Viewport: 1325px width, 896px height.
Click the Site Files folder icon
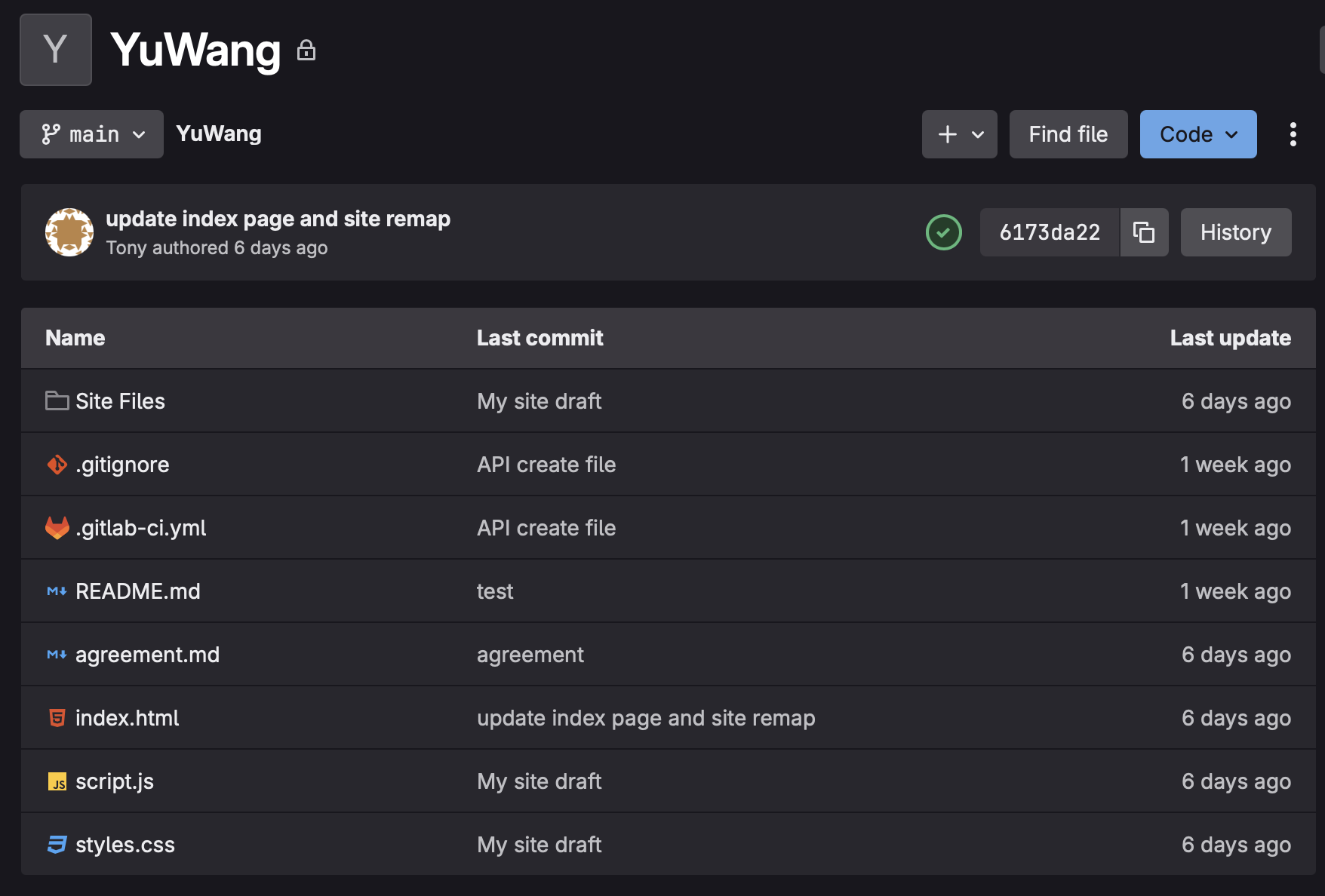tap(57, 400)
